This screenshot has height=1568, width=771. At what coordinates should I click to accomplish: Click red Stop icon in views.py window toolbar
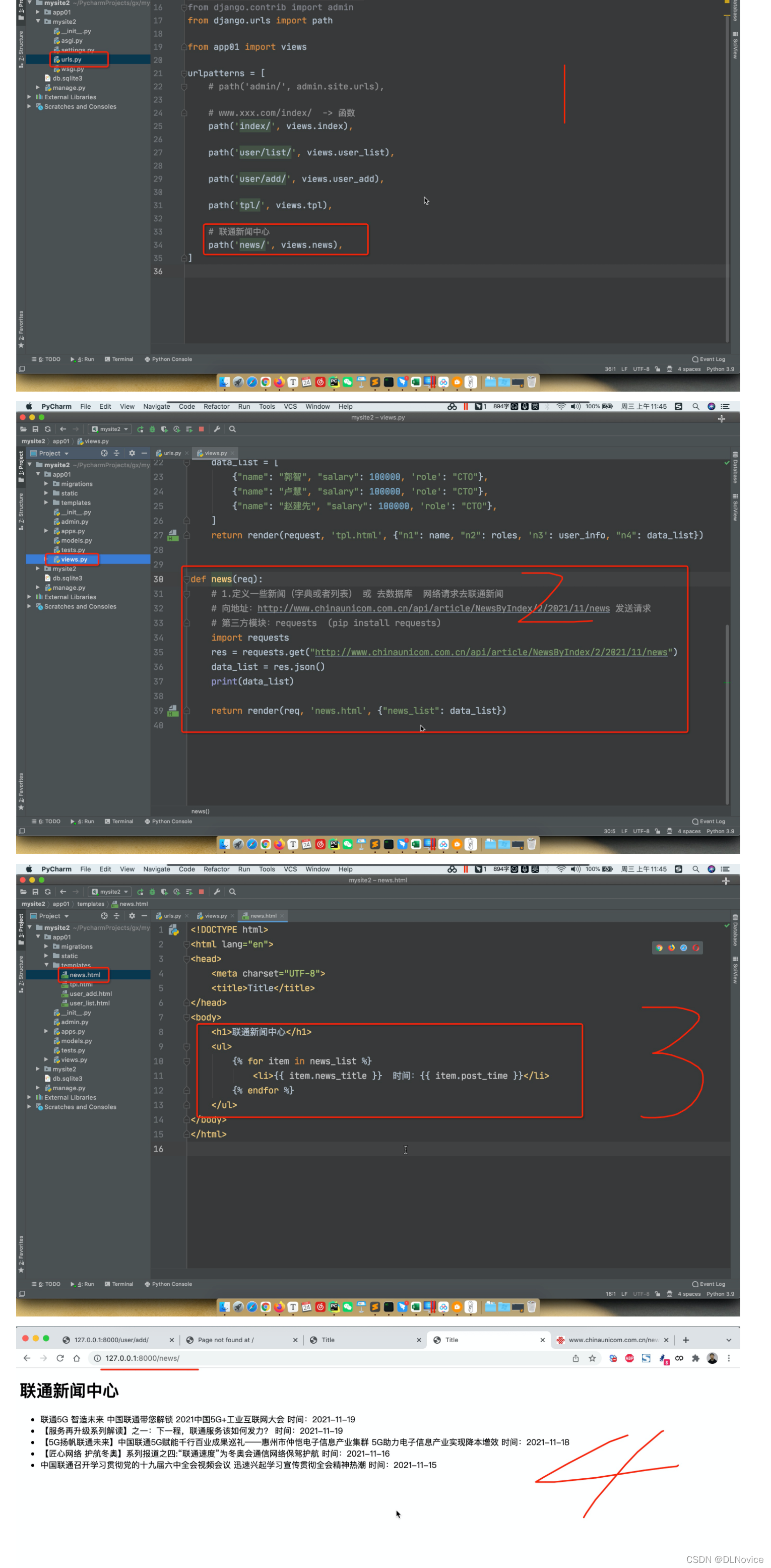[202, 429]
